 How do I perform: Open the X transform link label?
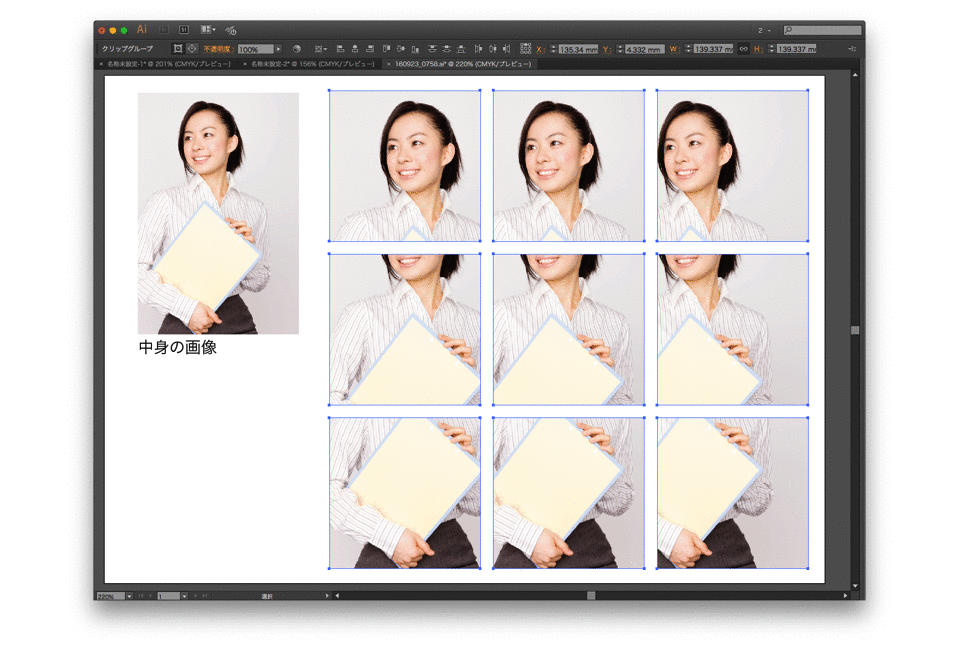pyautogui.click(x=540, y=49)
